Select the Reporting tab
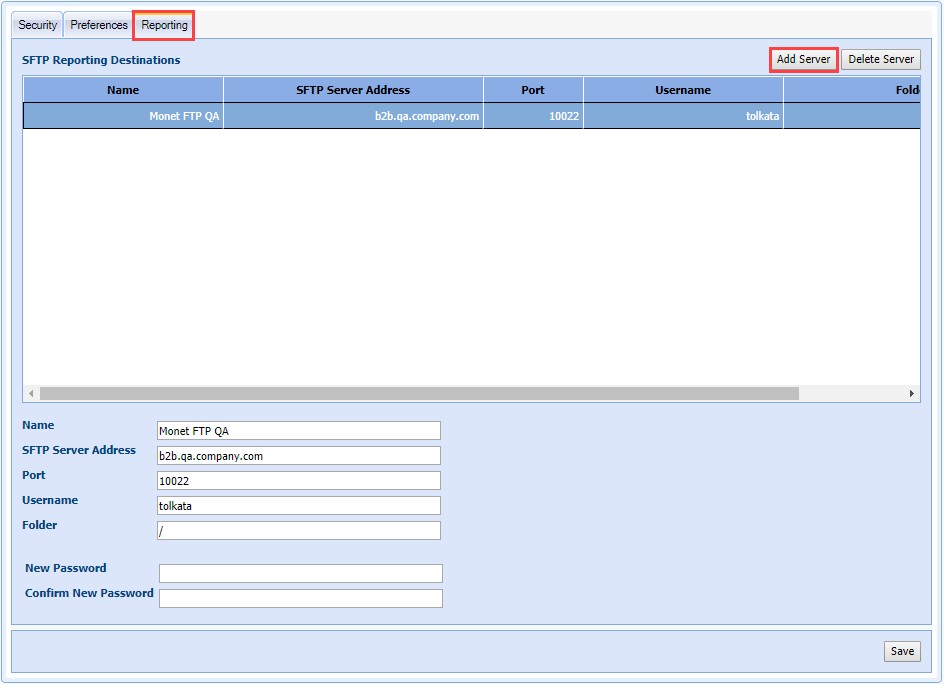The height and width of the screenshot is (684, 944). pyautogui.click(x=164, y=25)
